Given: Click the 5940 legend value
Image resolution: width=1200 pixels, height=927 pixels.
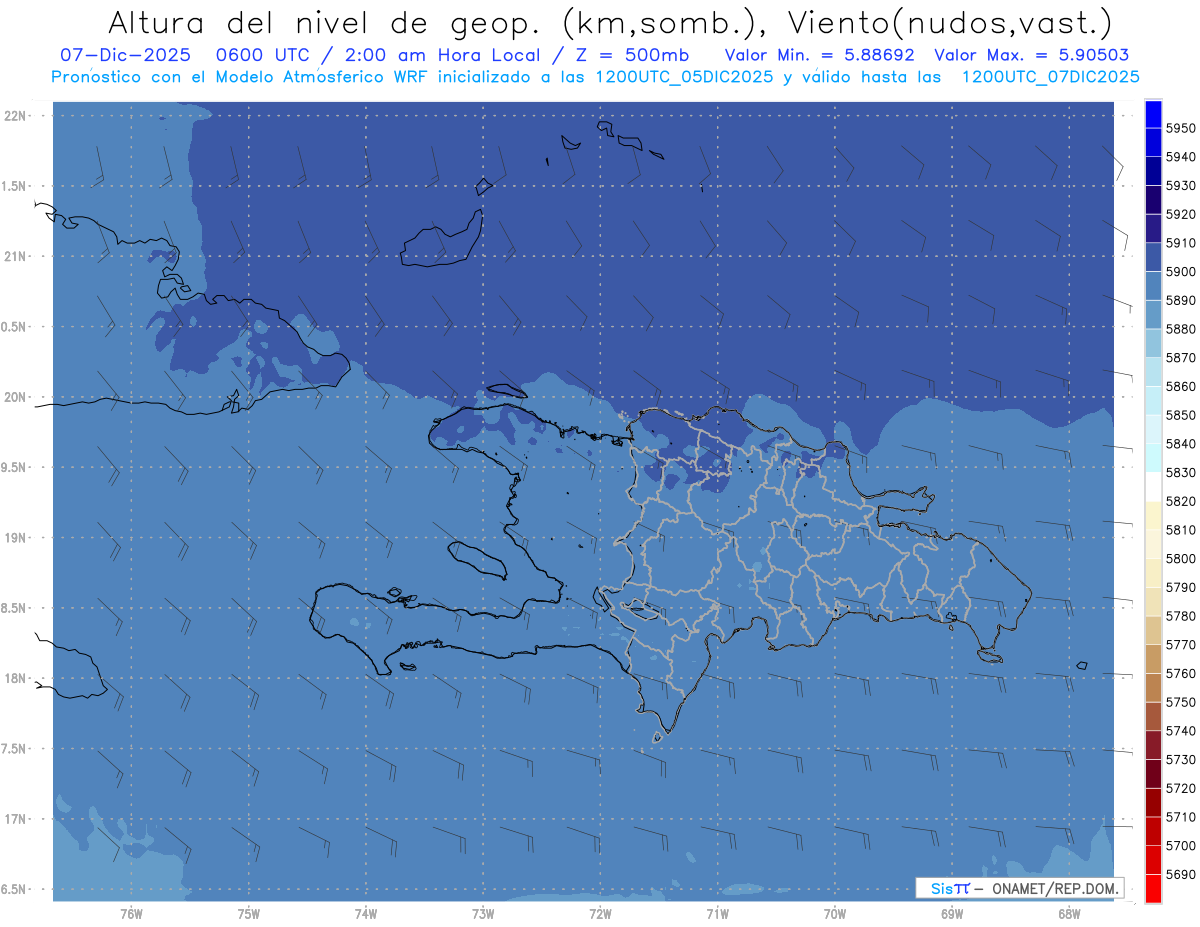Looking at the screenshot, I should click(1180, 157).
